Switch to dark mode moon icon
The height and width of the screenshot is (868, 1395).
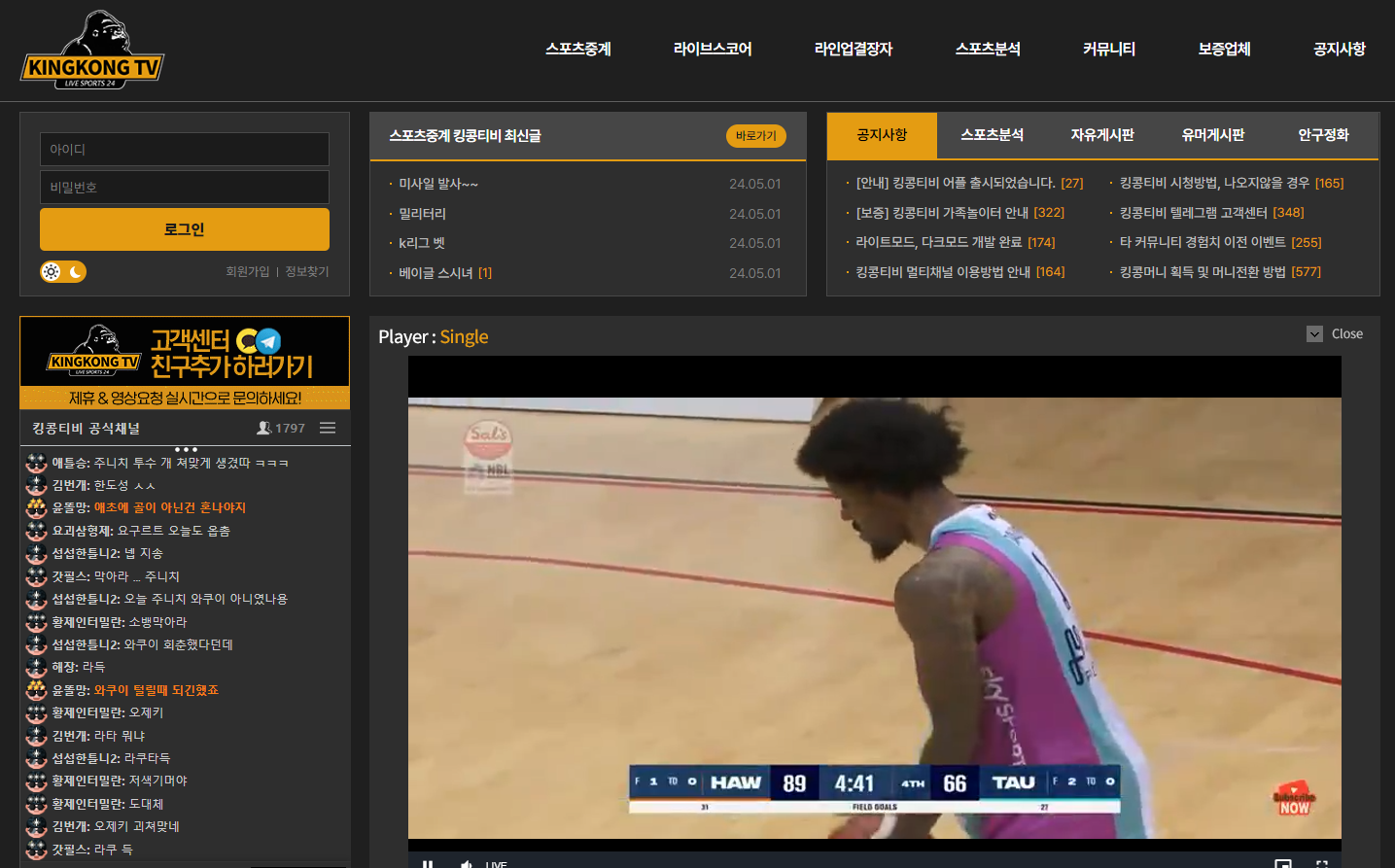coord(75,272)
